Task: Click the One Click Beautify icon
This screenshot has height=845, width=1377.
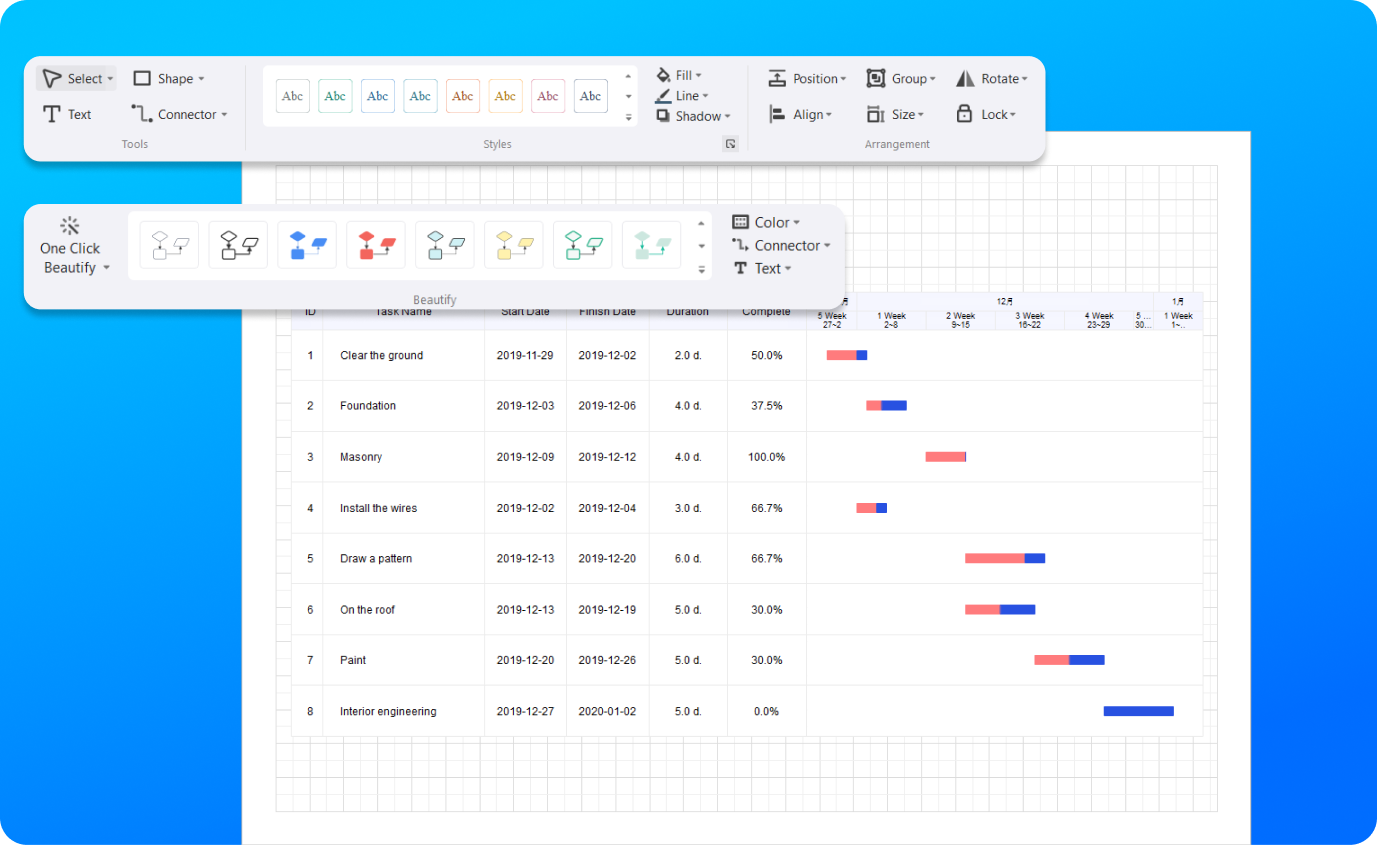Action: (69, 225)
